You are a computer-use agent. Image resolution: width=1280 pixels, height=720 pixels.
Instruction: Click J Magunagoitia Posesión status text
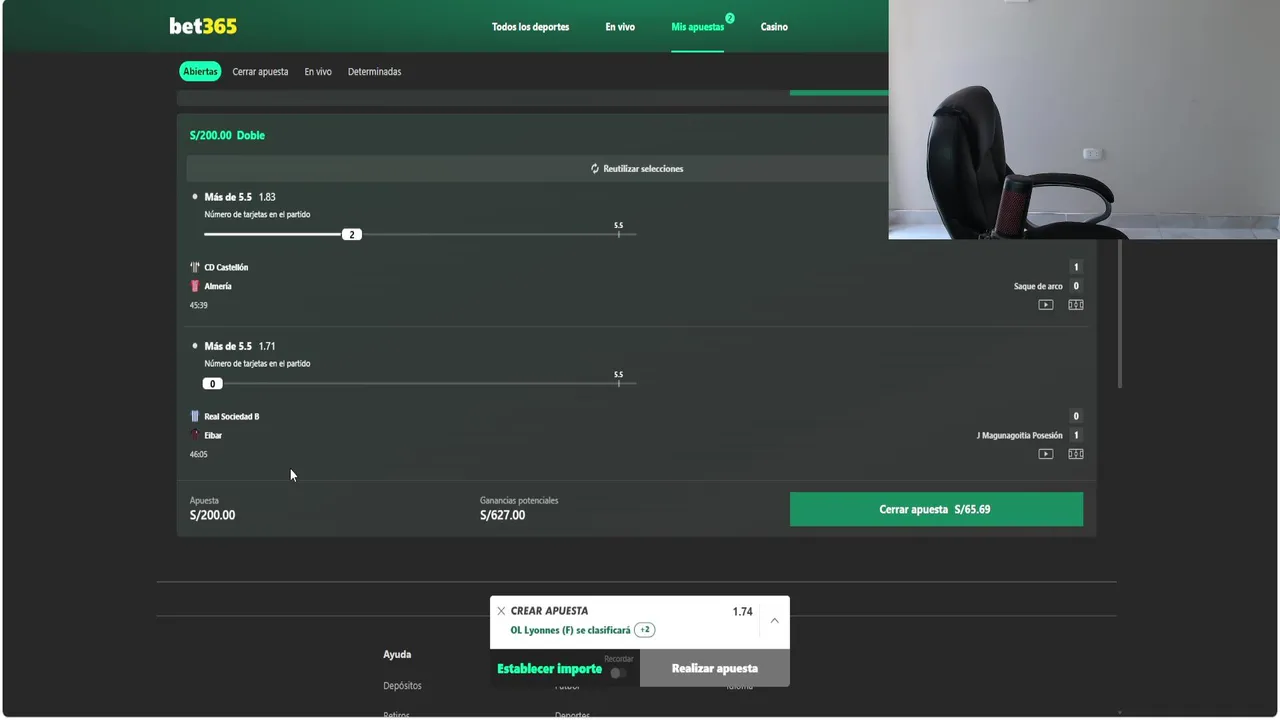(1020, 435)
